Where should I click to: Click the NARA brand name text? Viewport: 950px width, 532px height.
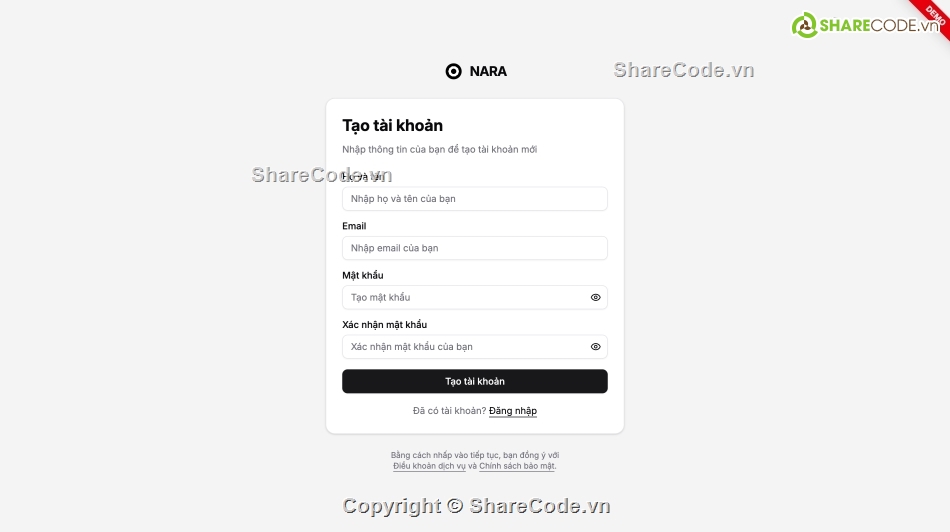click(488, 71)
